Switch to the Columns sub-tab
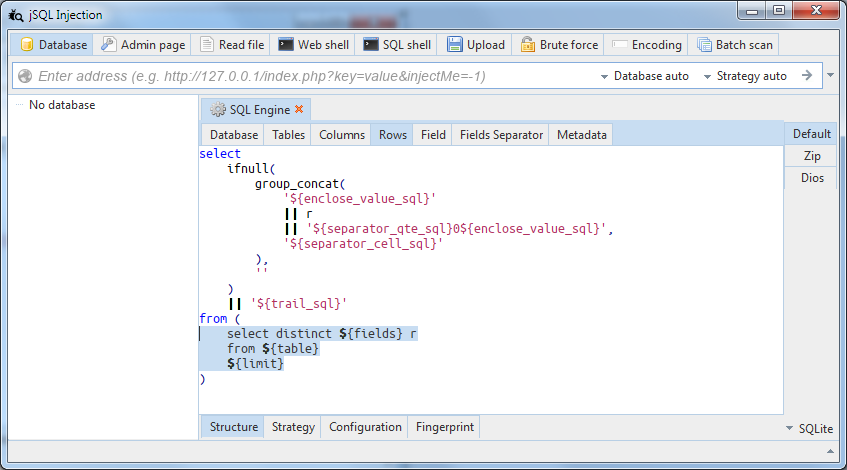This screenshot has height=470, width=847. (x=342, y=135)
